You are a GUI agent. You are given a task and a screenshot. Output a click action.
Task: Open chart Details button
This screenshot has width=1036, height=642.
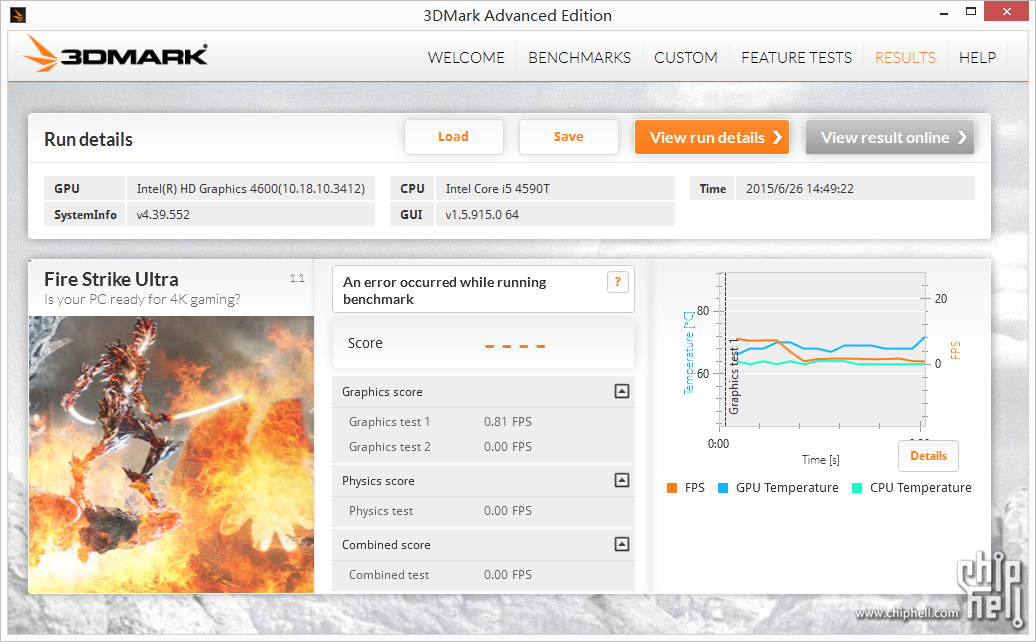[x=928, y=456]
